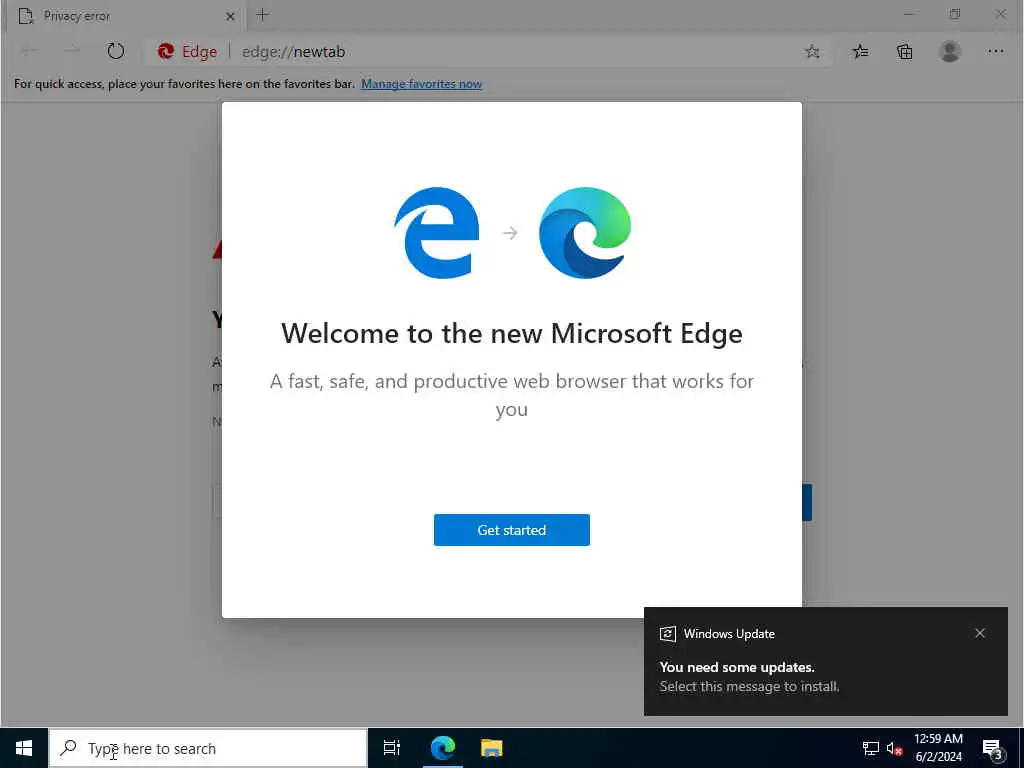Click the network tray icon
The width and height of the screenshot is (1024, 768).
(x=871, y=748)
